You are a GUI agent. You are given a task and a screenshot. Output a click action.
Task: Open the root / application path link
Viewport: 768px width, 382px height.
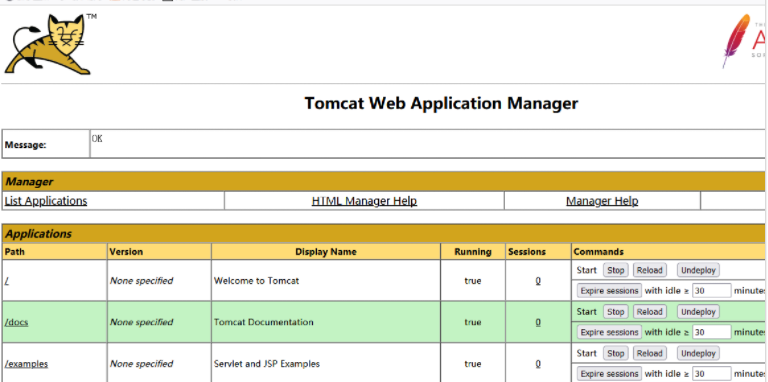click(x=7, y=281)
